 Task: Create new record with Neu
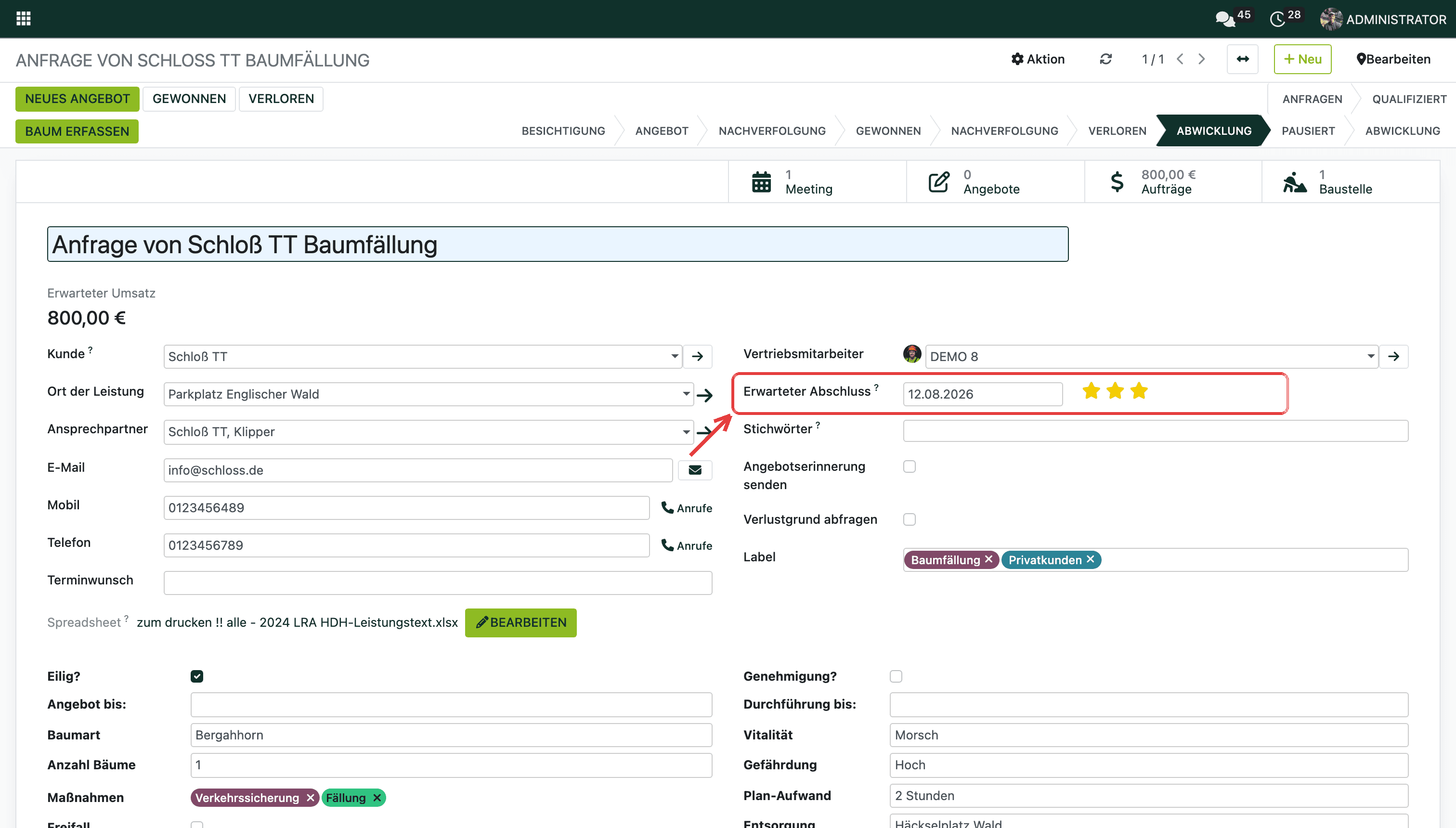click(1302, 59)
